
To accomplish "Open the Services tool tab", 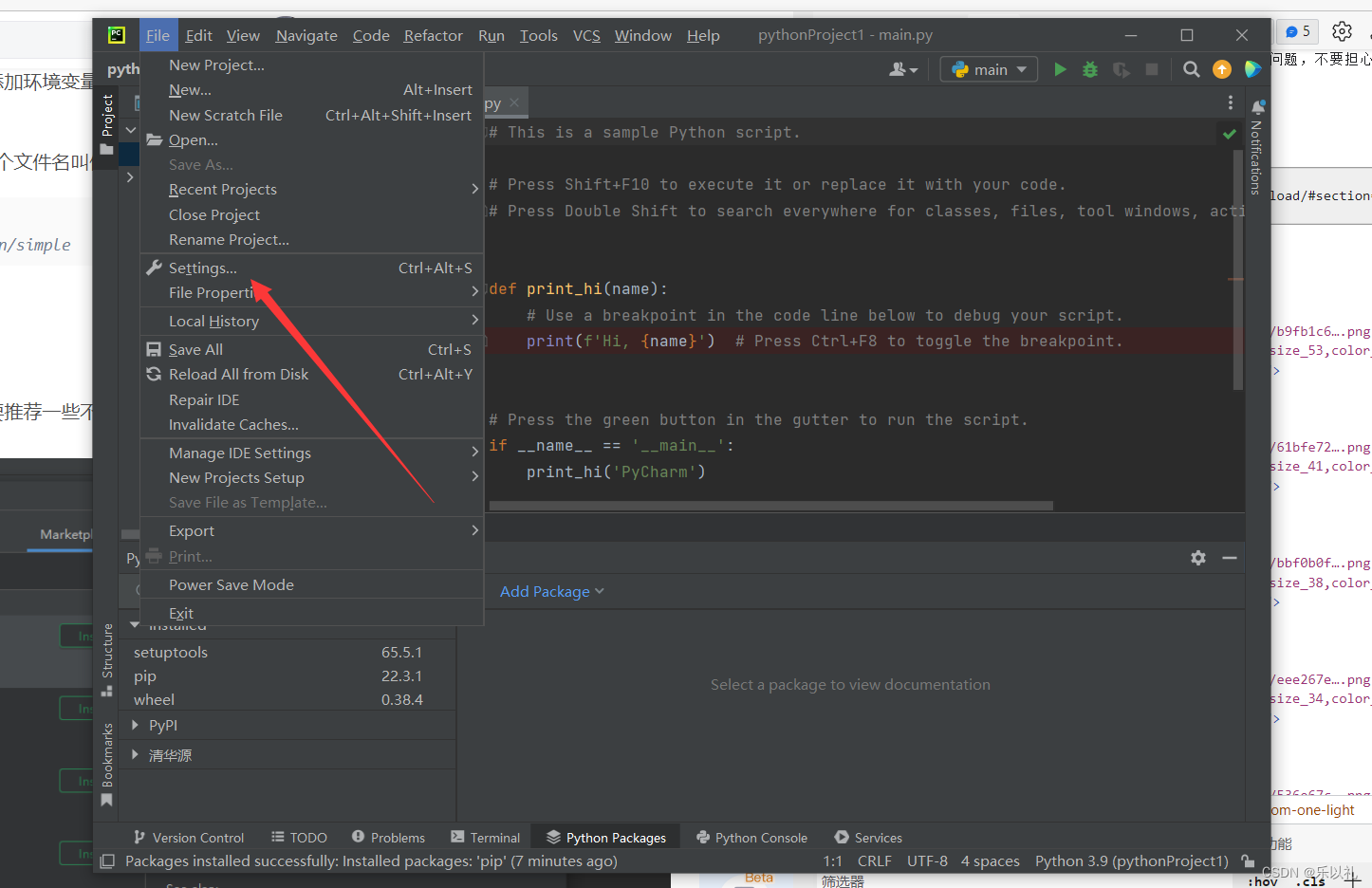I will (868, 837).
